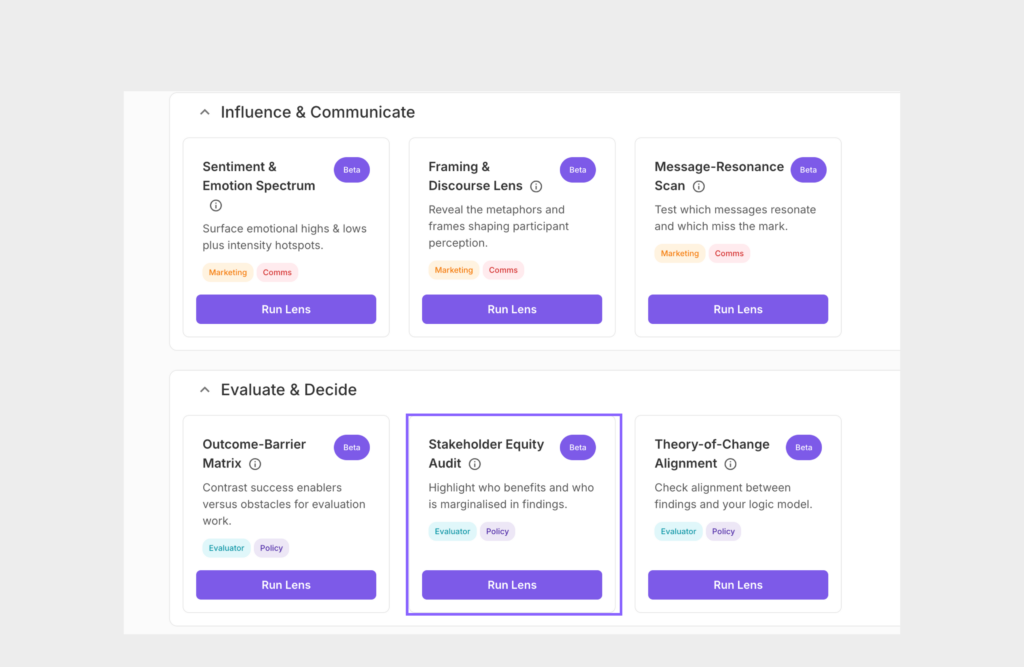Select Comms tag on Framing & Discourse card
The width and height of the screenshot is (1024, 667).
(x=503, y=270)
